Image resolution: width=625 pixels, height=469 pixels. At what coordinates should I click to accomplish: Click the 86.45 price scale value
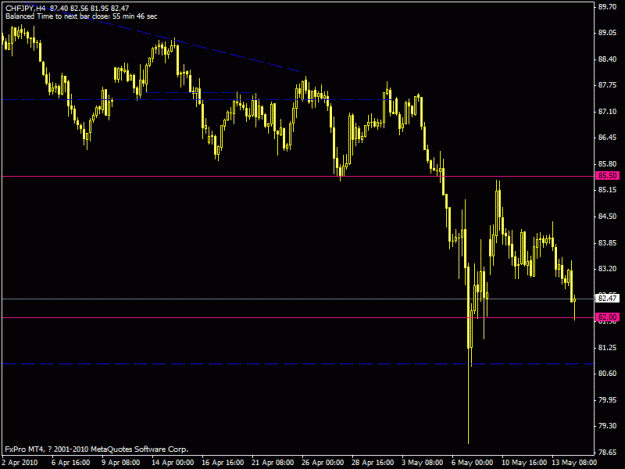pyautogui.click(x=607, y=137)
